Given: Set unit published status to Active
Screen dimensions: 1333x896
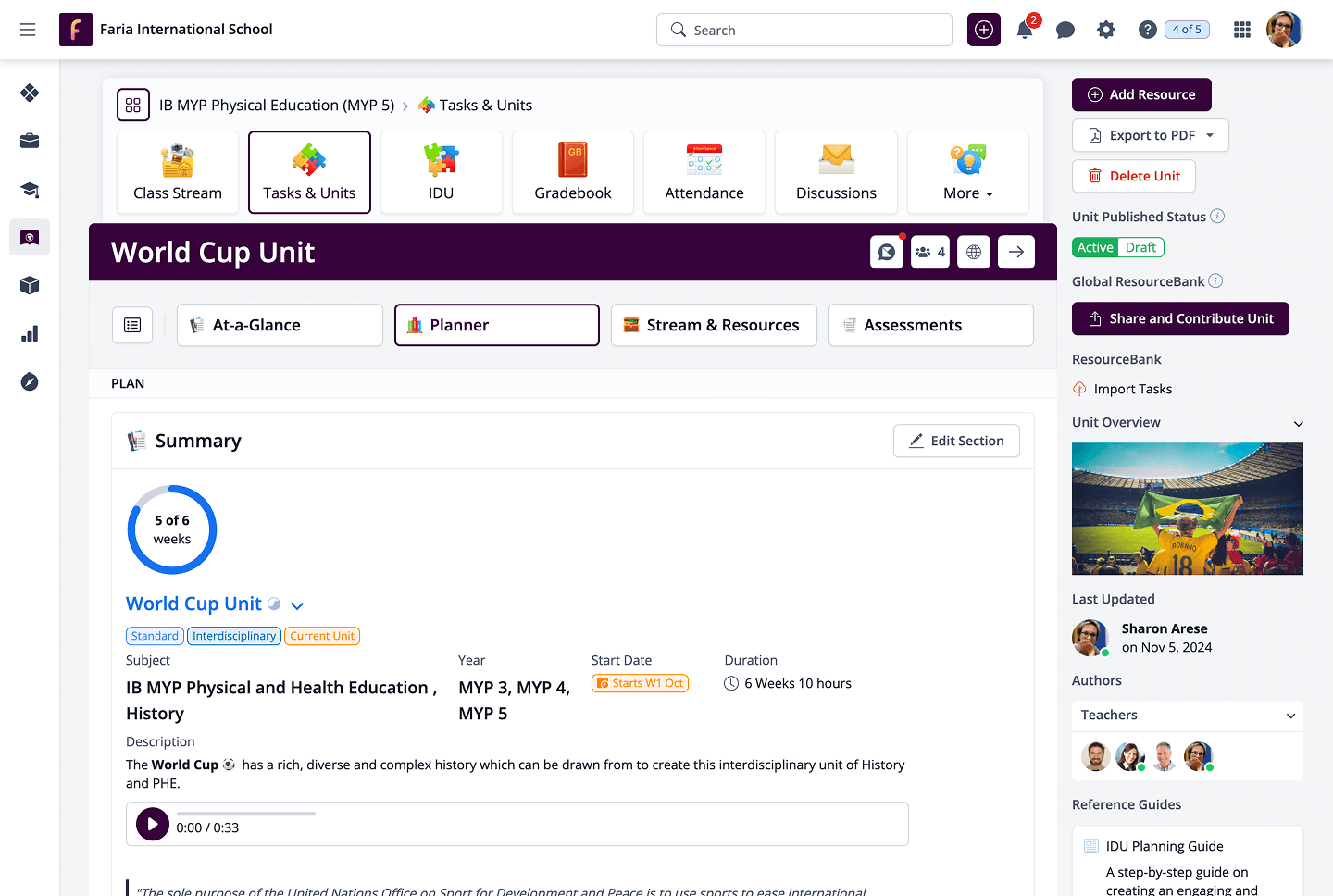Looking at the screenshot, I should click(1095, 247).
